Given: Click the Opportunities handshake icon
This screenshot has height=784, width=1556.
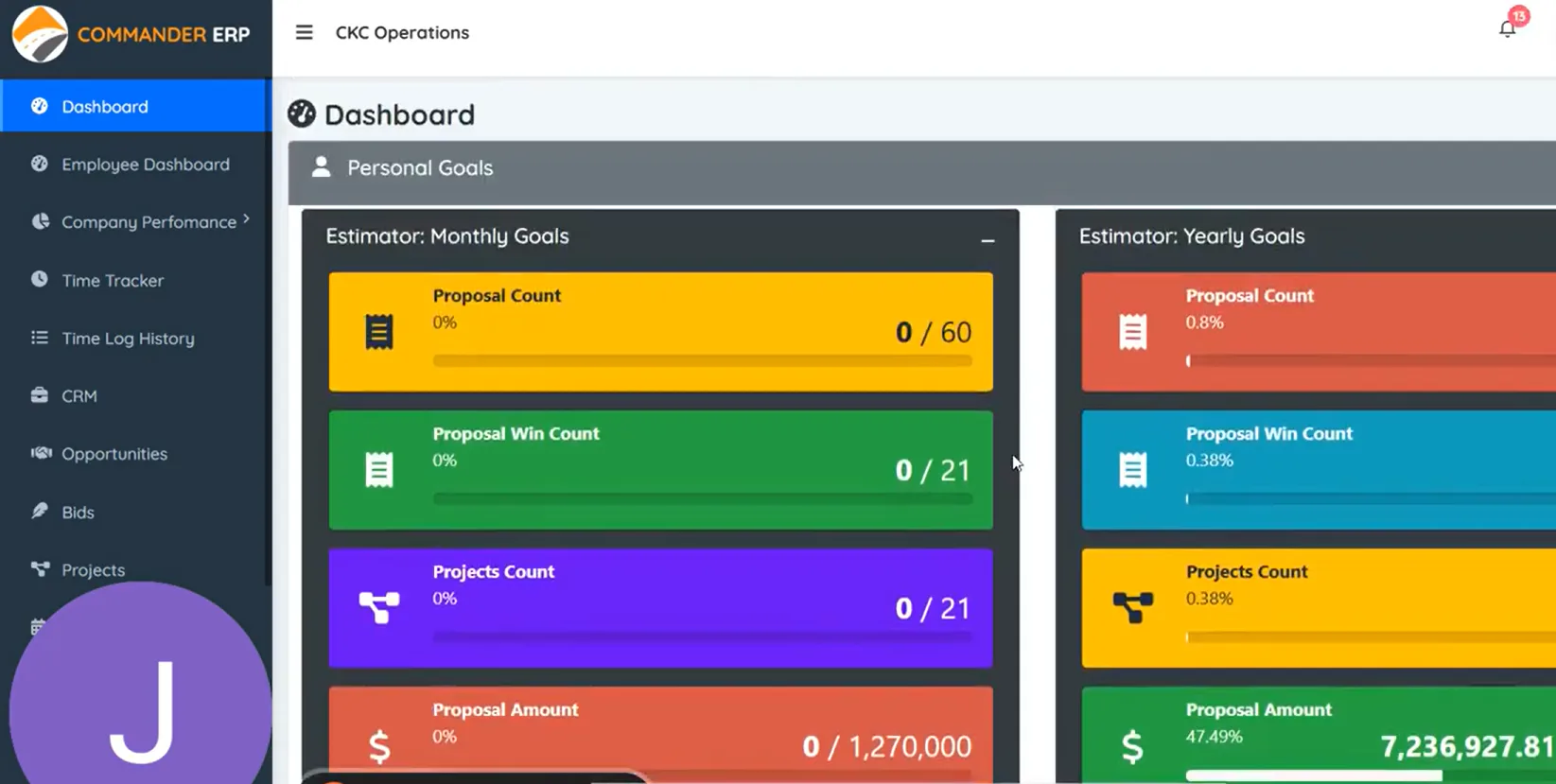Looking at the screenshot, I should pos(41,453).
